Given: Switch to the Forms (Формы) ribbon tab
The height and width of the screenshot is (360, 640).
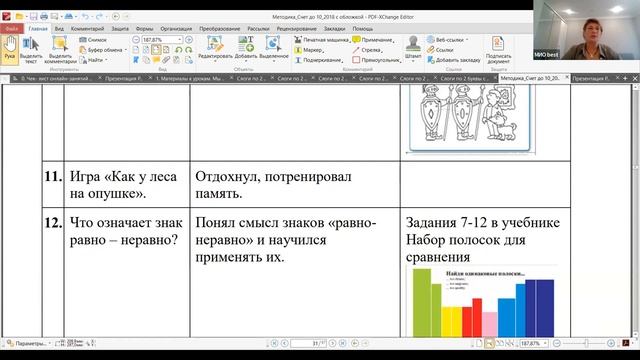Looking at the screenshot, I should [144, 29].
